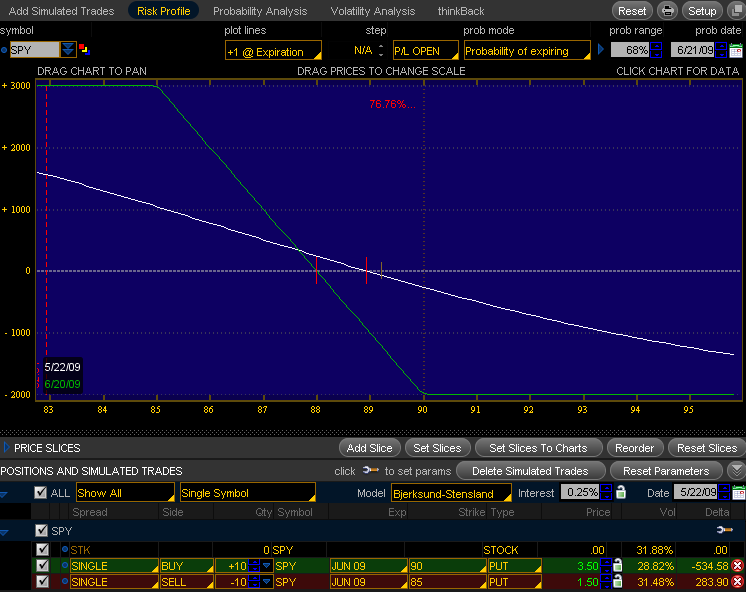
Task: Open the Volatility Analysis tab
Action: [x=373, y=11]
